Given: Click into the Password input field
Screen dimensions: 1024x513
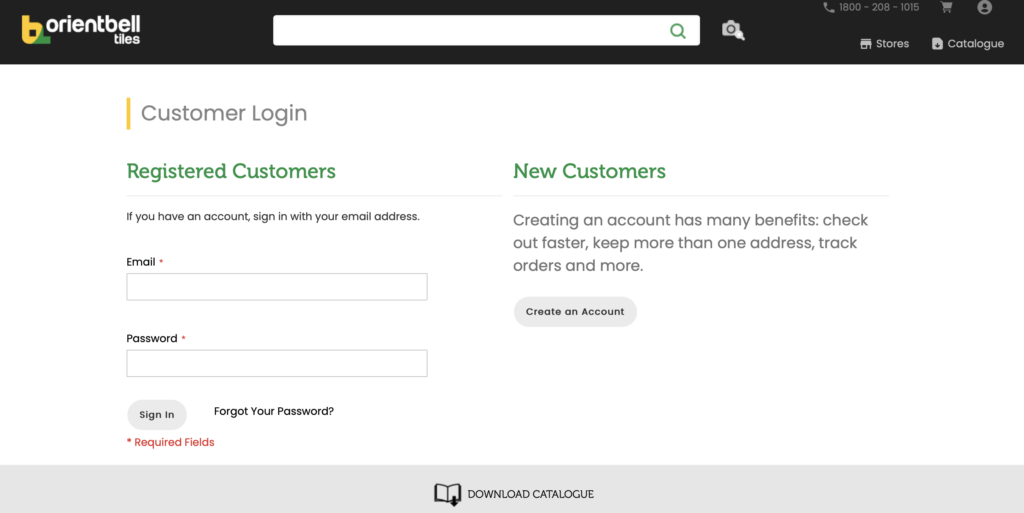Looking at the screenshot, I should [x=277, y=363].
